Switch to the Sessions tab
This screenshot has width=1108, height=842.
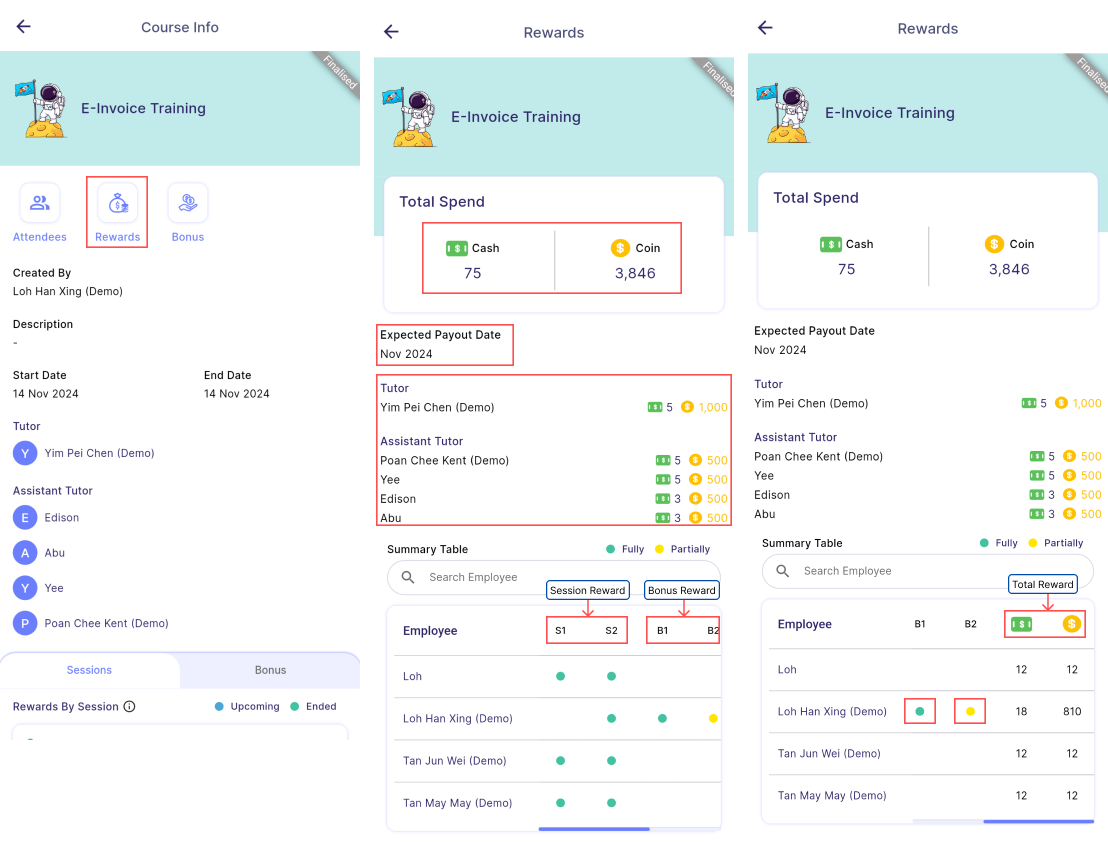pyautogui.click(x=90, y=670)
